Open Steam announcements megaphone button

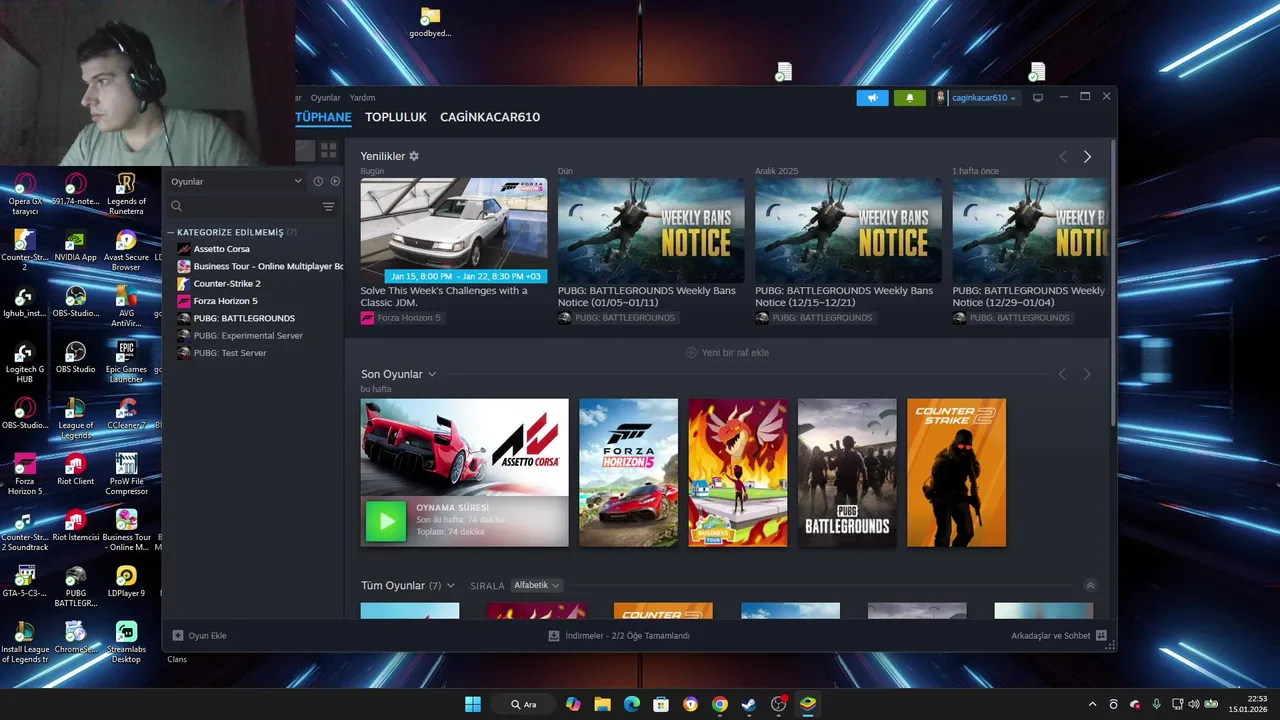point(872,98)
